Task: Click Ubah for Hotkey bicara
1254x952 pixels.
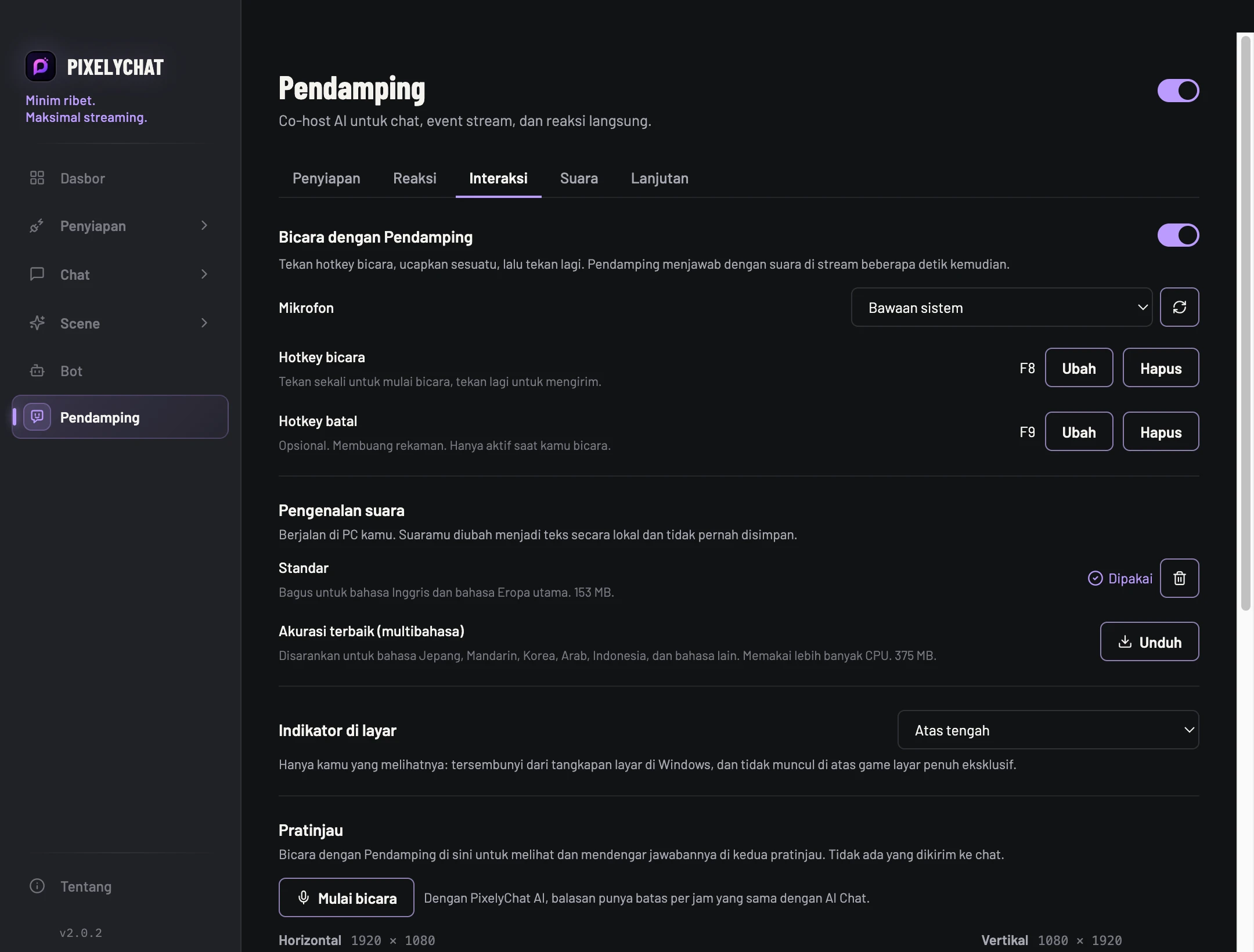Action: [1079, 368]
